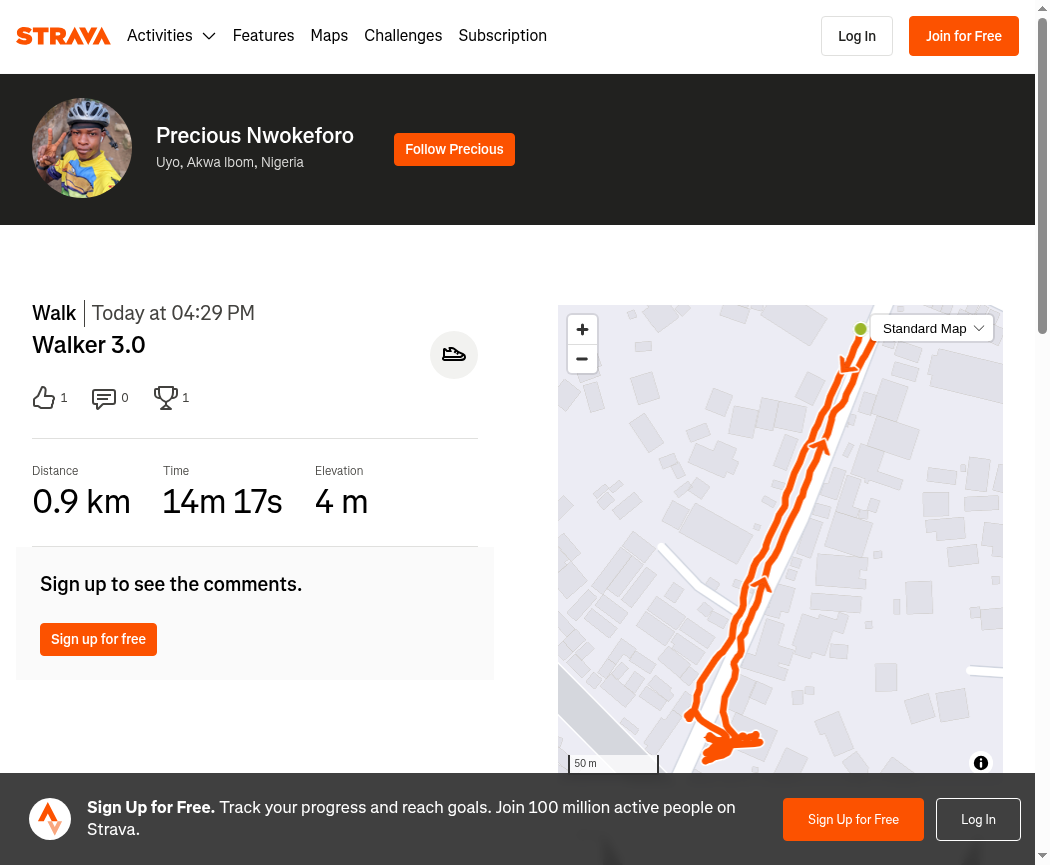Viewport: 1050px width, 865px height.
Task: Click the Strava logo
Action: pos(63,36)
